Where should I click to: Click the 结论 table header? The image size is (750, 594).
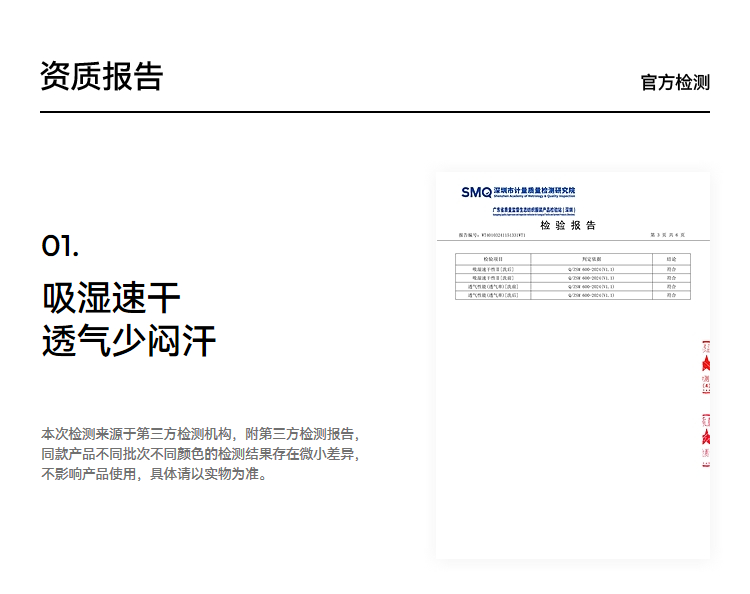click(671, 259)
